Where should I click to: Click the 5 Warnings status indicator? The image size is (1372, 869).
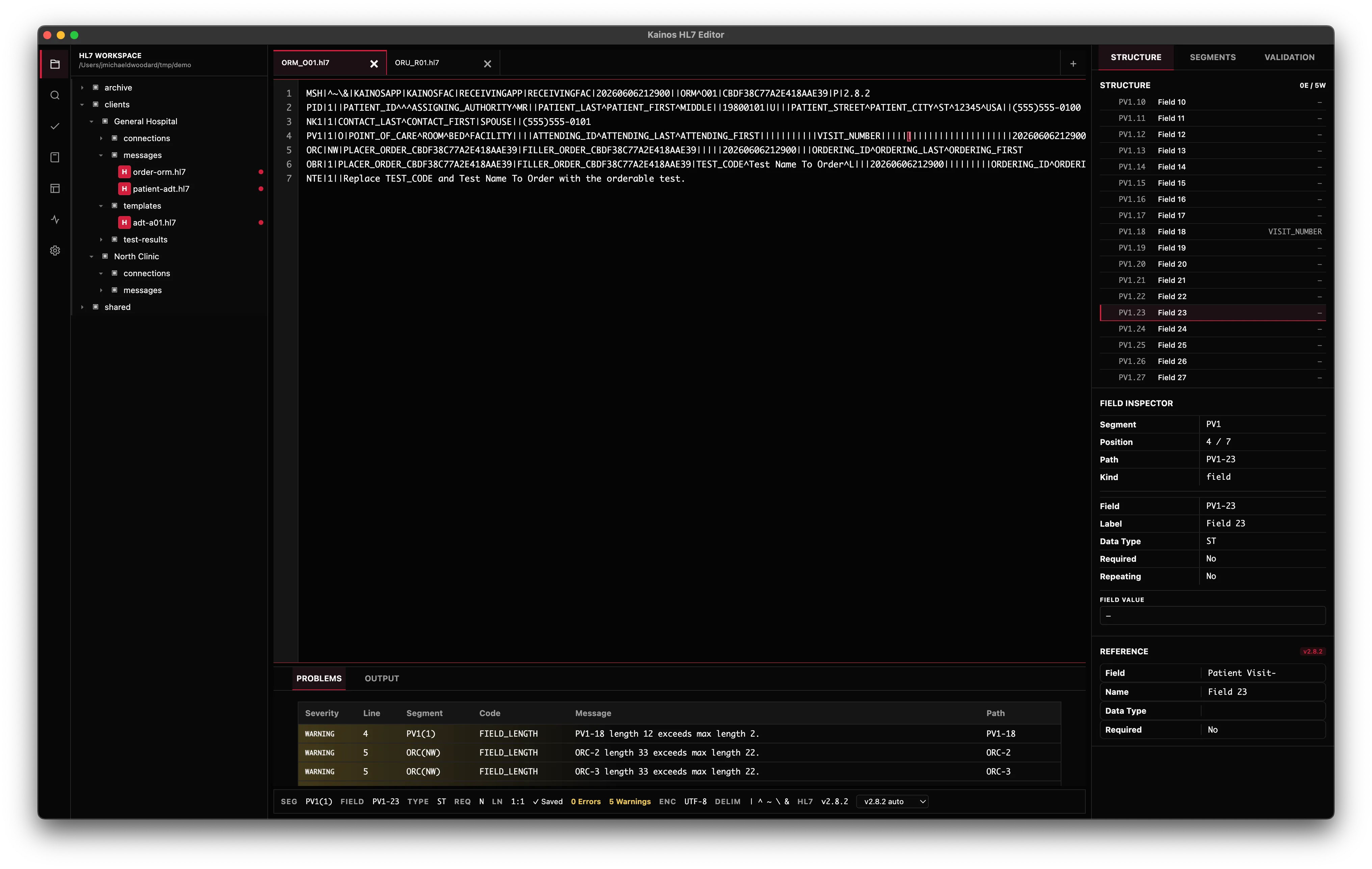[x=630, y=801]
